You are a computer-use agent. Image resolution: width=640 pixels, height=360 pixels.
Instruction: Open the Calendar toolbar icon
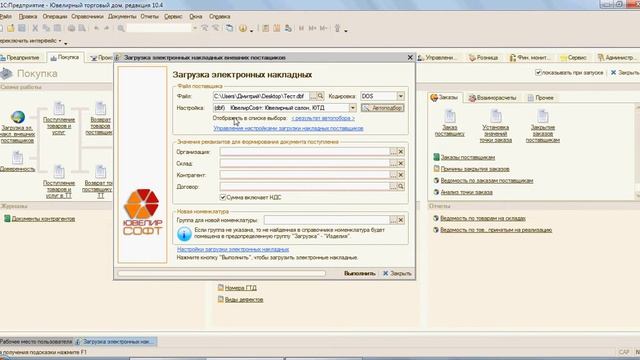[277, 28]
